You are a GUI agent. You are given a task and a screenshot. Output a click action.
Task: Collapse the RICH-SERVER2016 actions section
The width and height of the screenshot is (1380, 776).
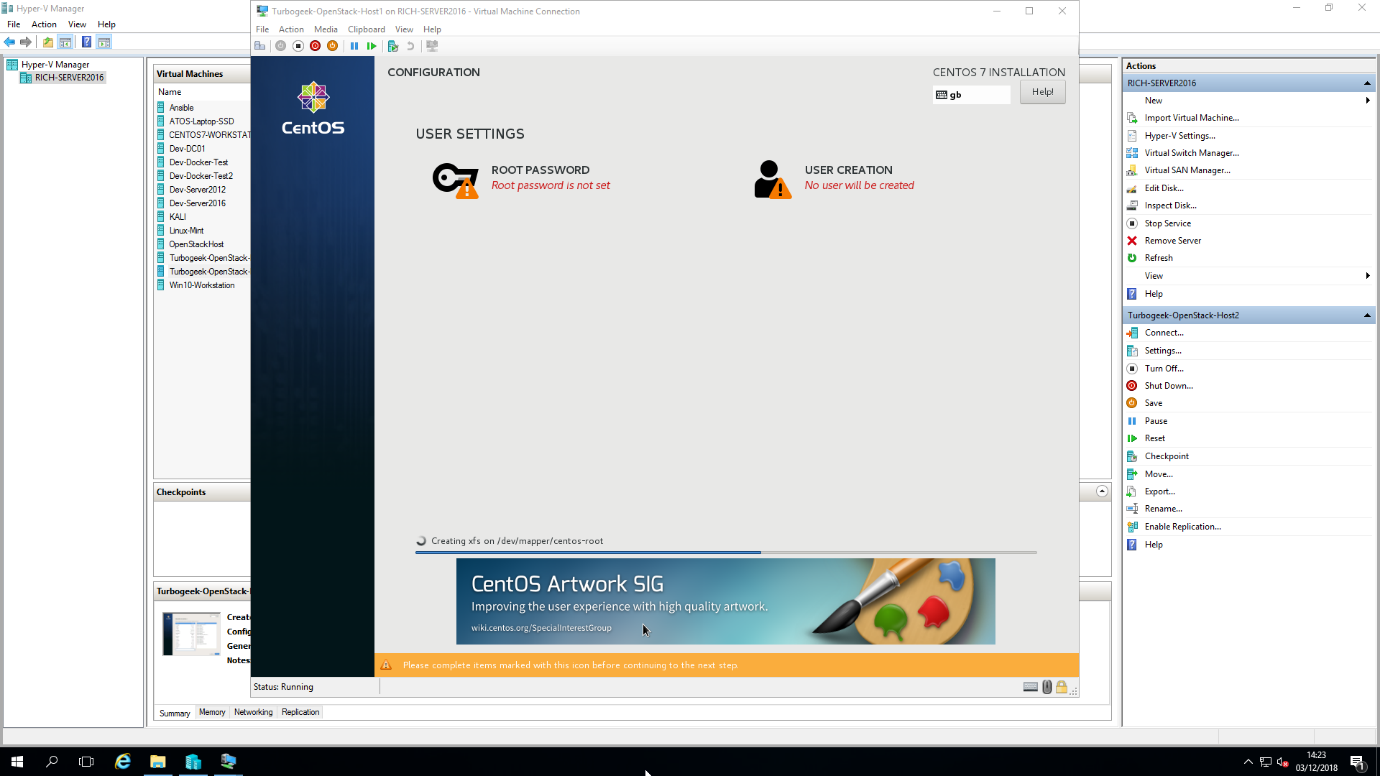pos(1367,83)
